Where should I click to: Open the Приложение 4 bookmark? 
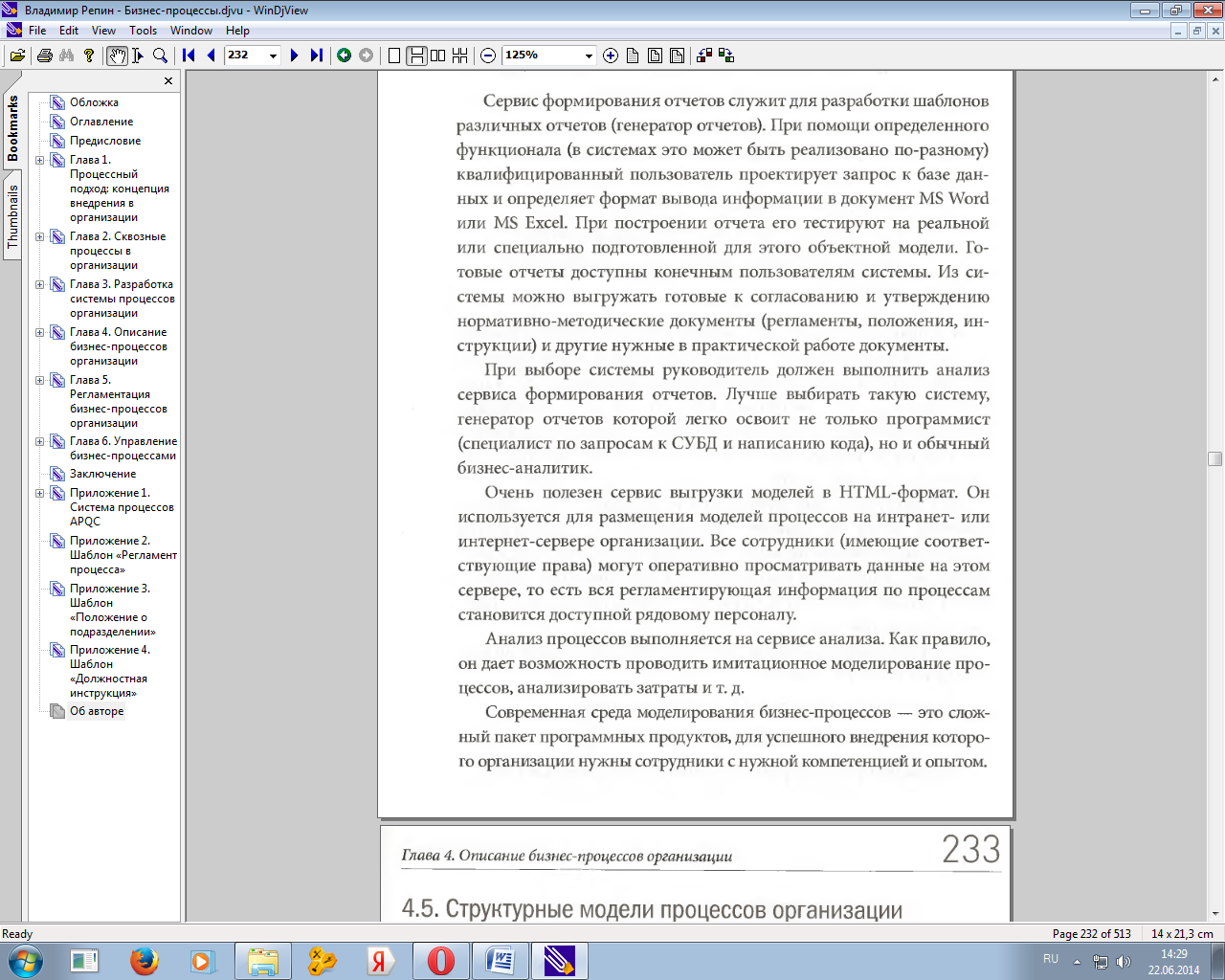point(110,671)
